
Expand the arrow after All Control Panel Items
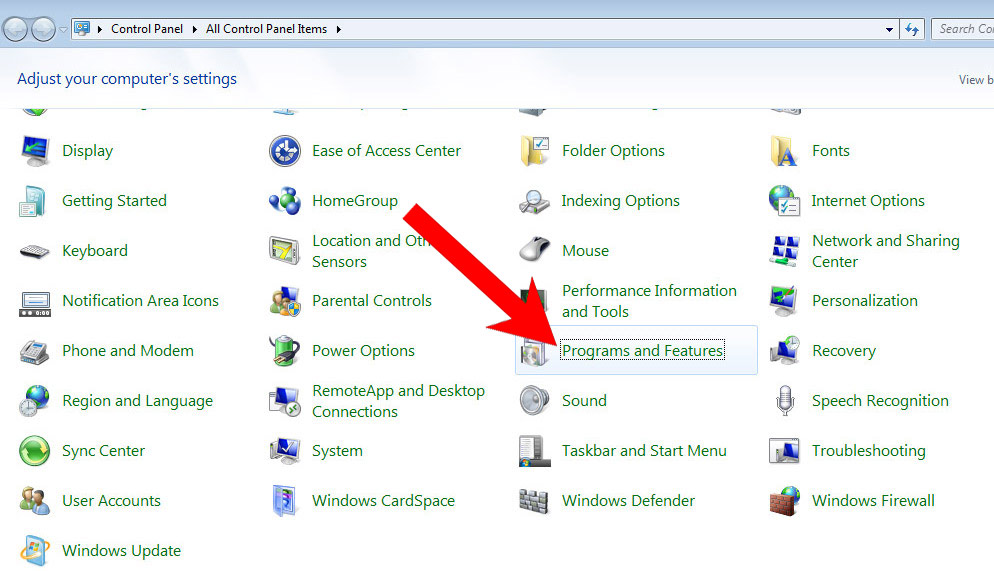(339, 29)
